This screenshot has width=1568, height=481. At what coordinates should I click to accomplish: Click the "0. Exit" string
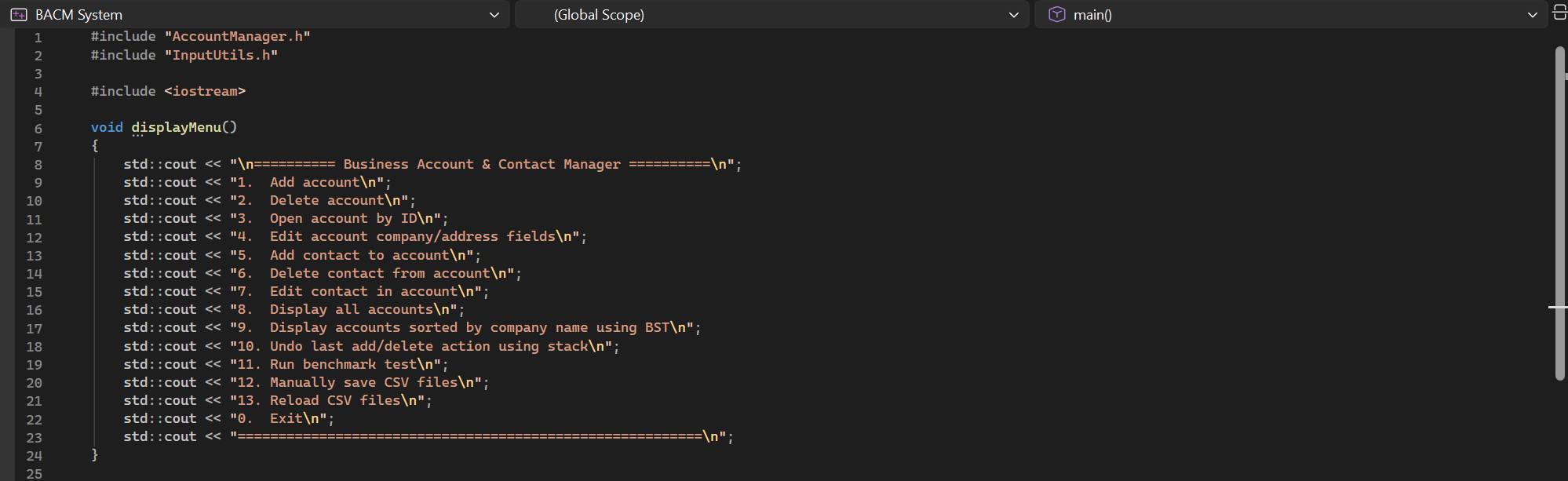(278, 418)
